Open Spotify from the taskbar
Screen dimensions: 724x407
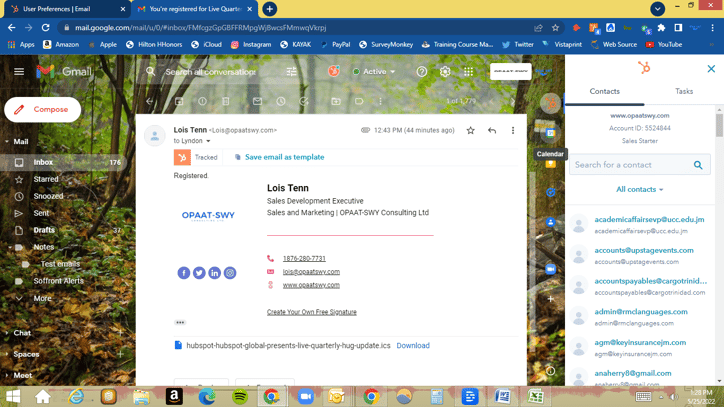pos(240,397)
